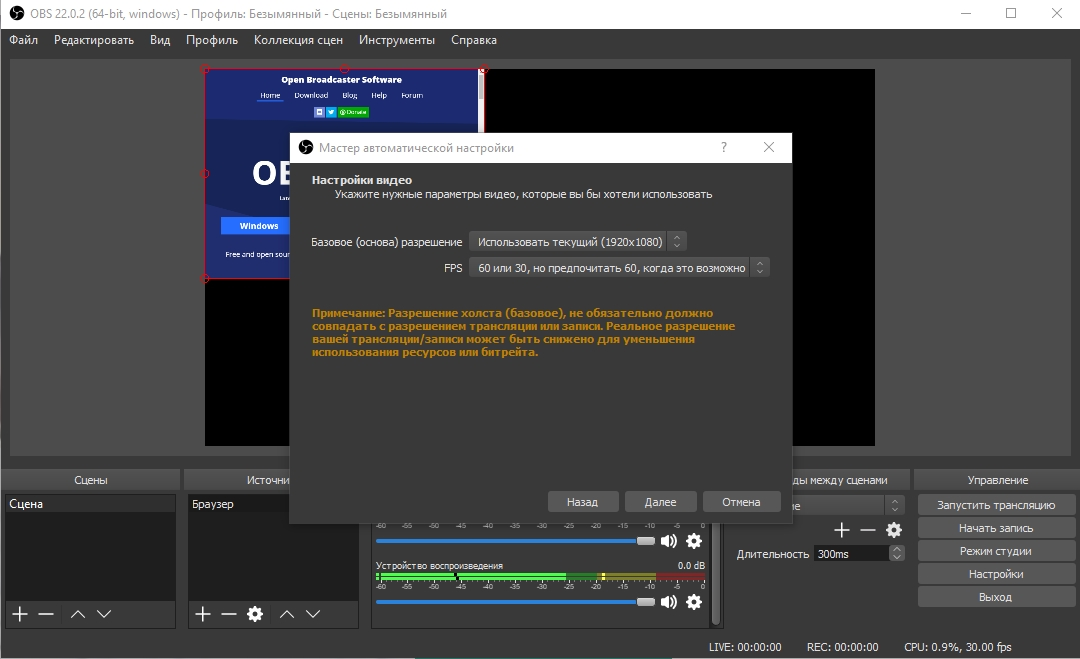Click OBS logo in wizard title bar
Viewport: 1080px width, 659px height.
[x=306, y=147]
